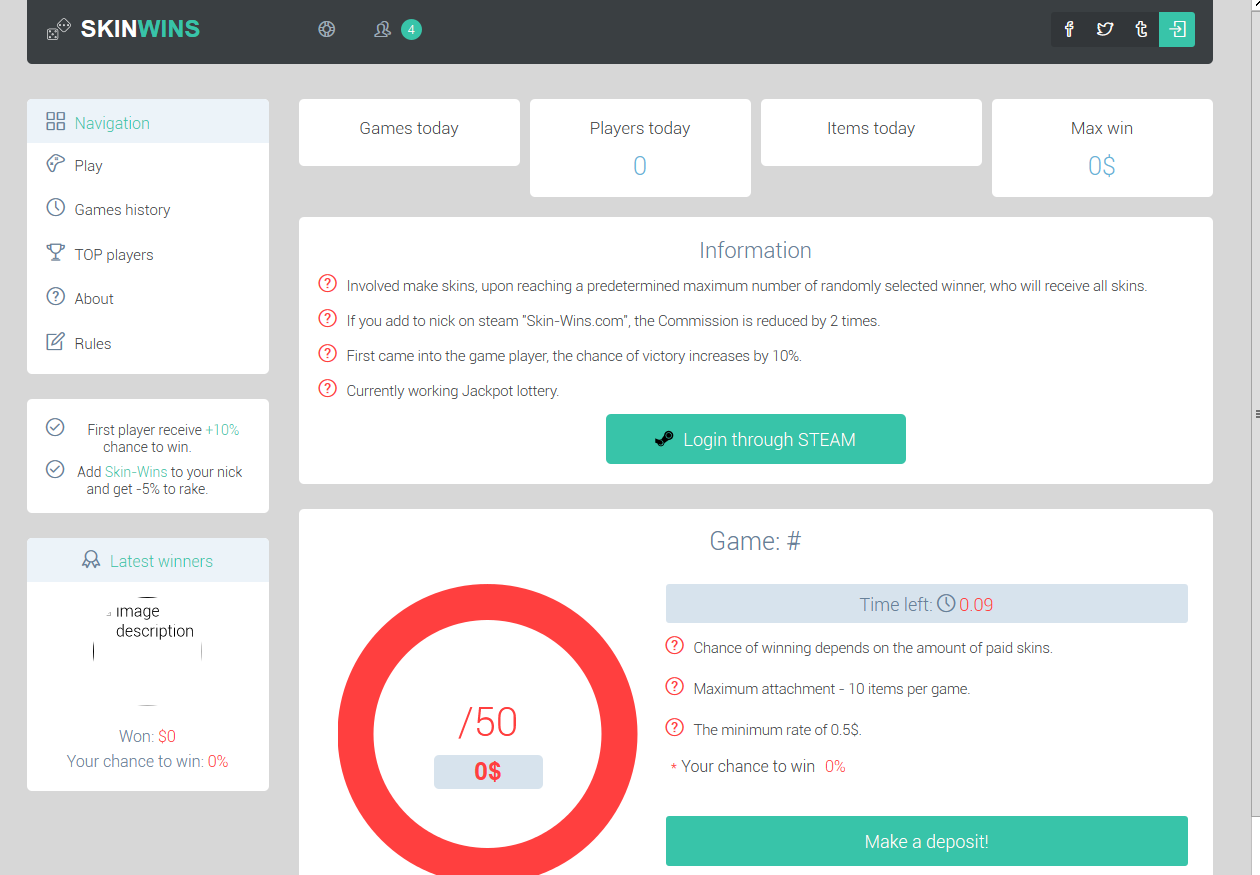The height and width of the screenshot is (875, 1260).
Task: Click the '0.09' time left value
Action: tap(976, 604)
